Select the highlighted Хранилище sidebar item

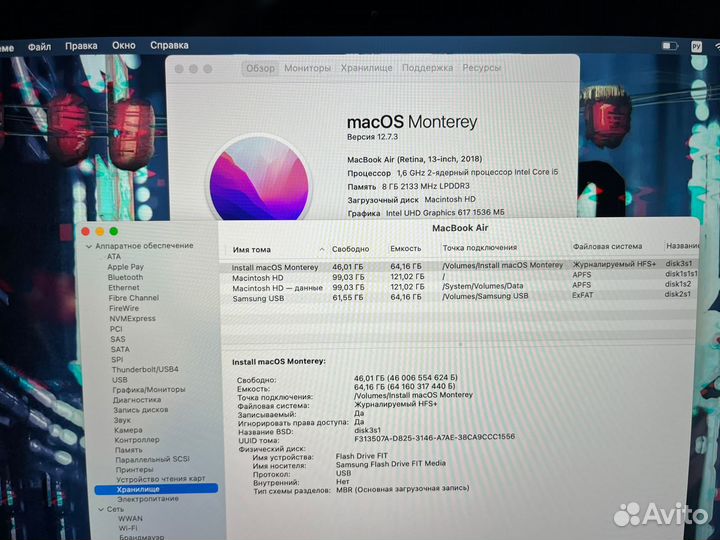tap(156, 489)
